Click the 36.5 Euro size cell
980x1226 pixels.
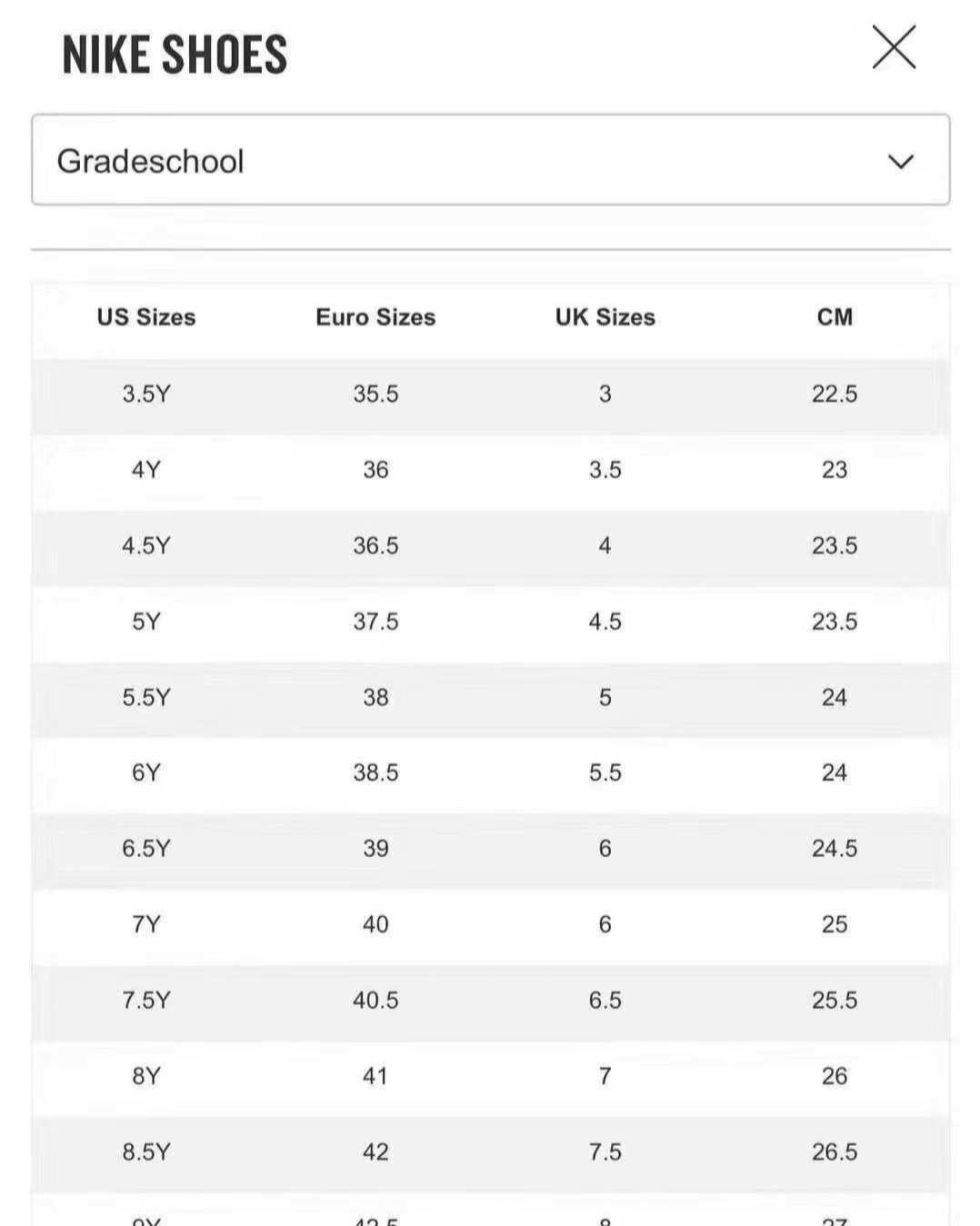(375, 545)
